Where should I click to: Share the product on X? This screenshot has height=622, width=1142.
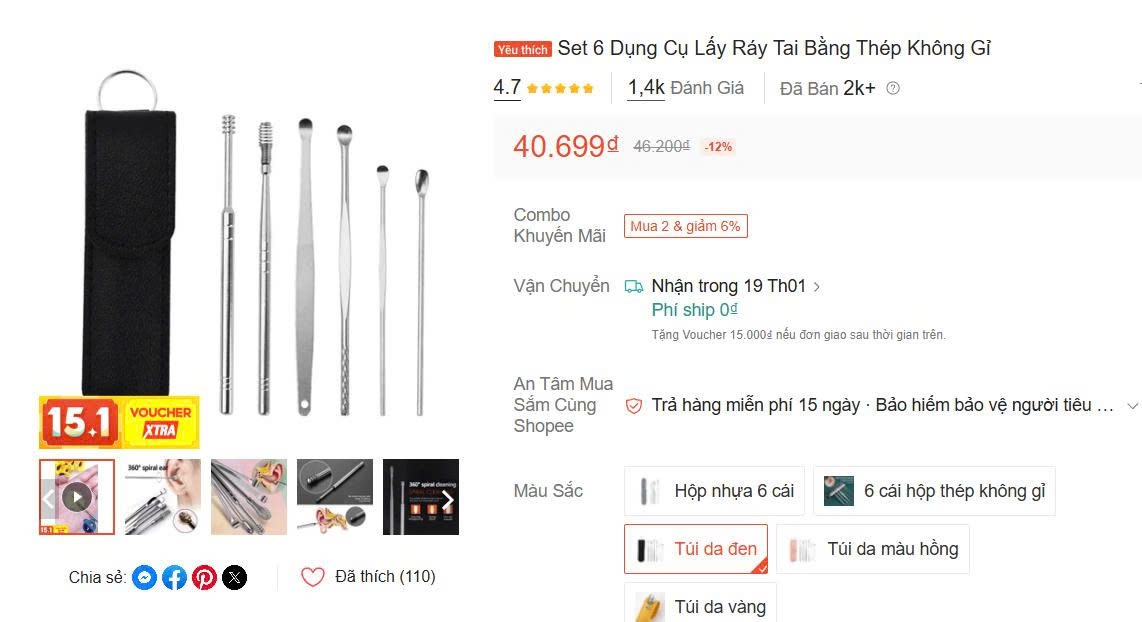pos(232,577)
